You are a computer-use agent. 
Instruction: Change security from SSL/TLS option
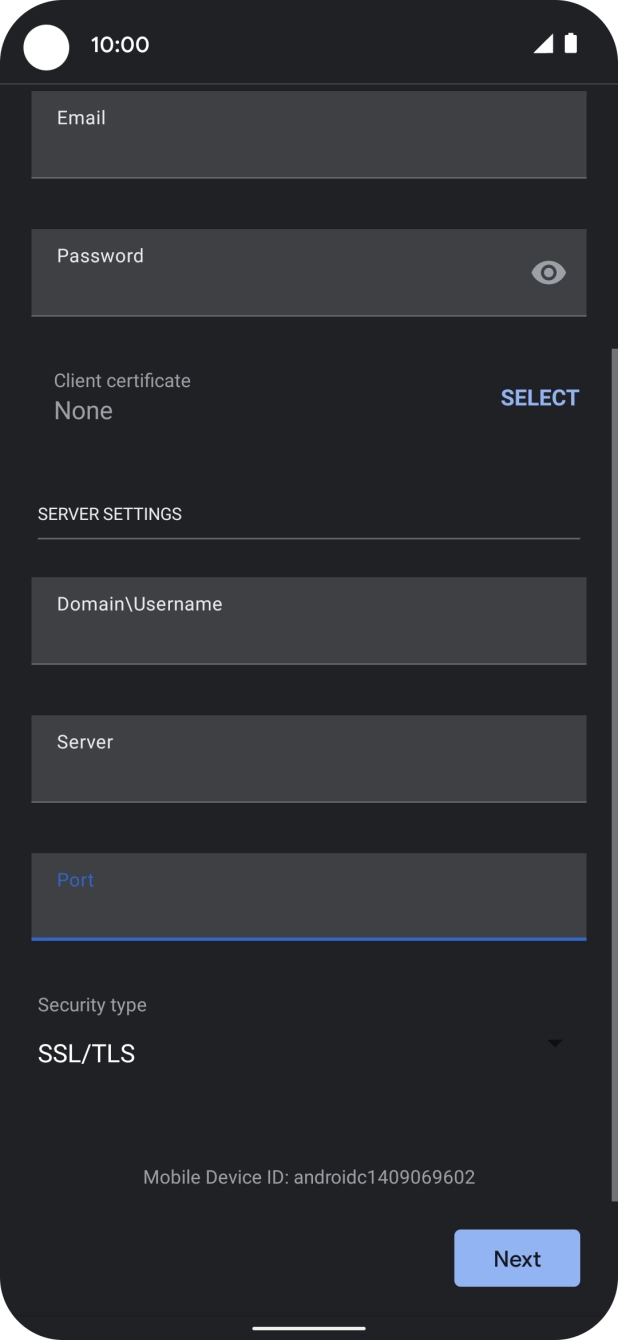click(86, 1053)
